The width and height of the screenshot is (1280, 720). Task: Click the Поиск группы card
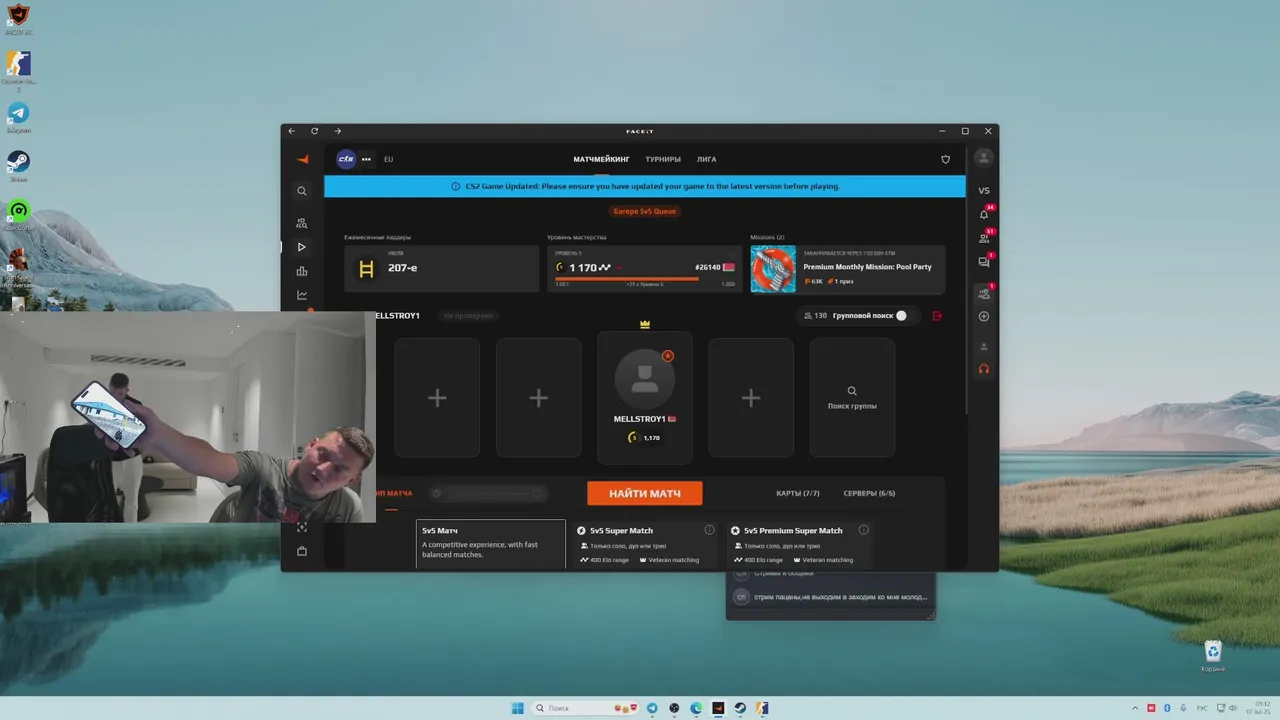852,398
